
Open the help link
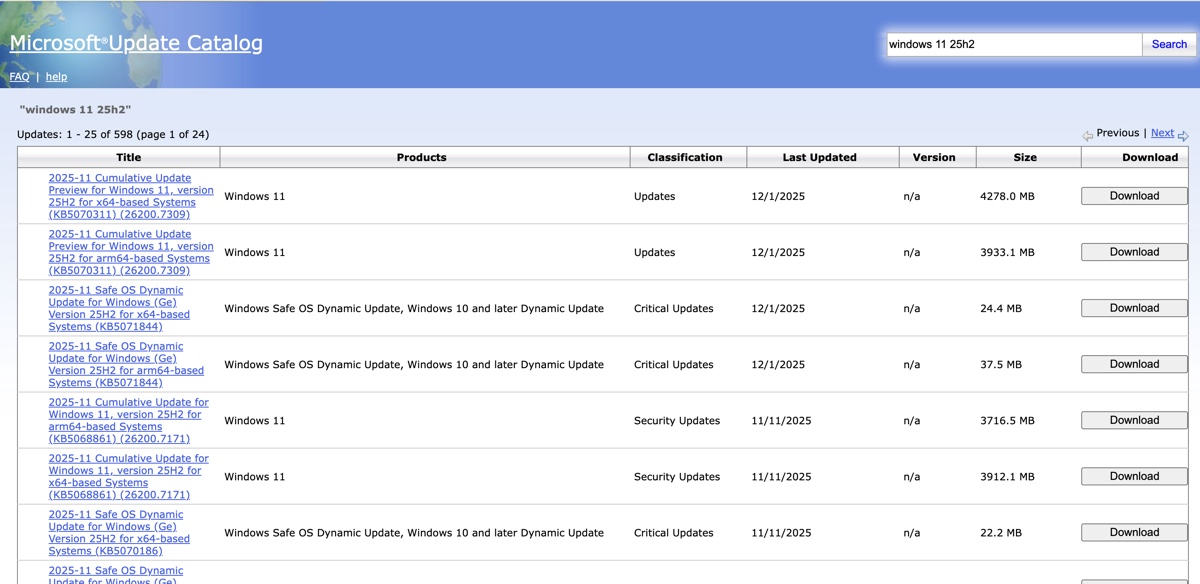point(56,76)
